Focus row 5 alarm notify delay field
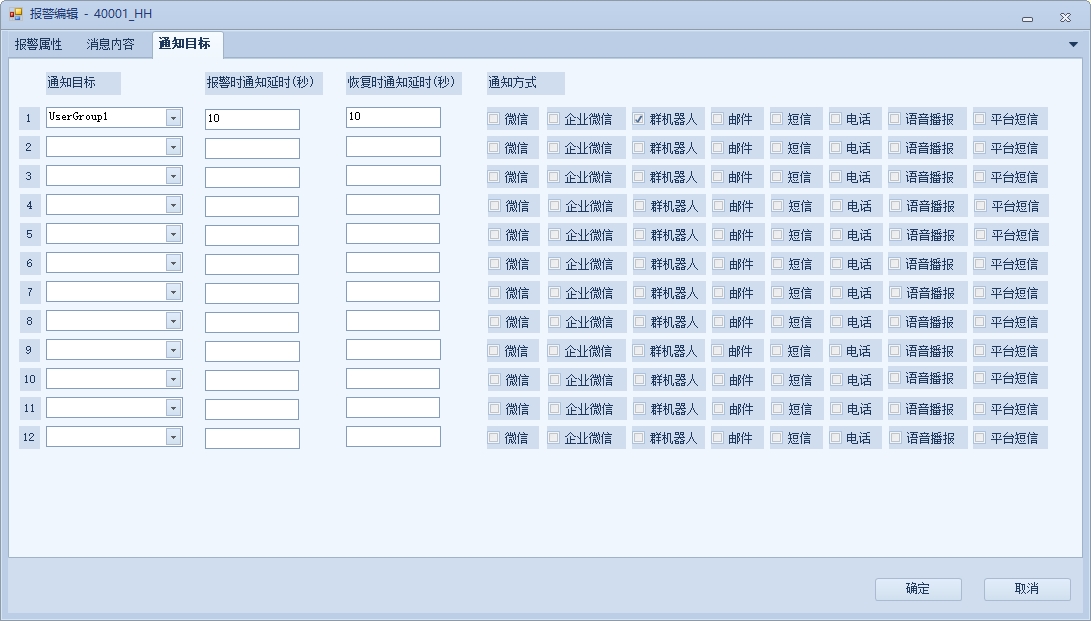Image resolution: width=1091 pixels, height=621 pixels. tap(252, 235)
